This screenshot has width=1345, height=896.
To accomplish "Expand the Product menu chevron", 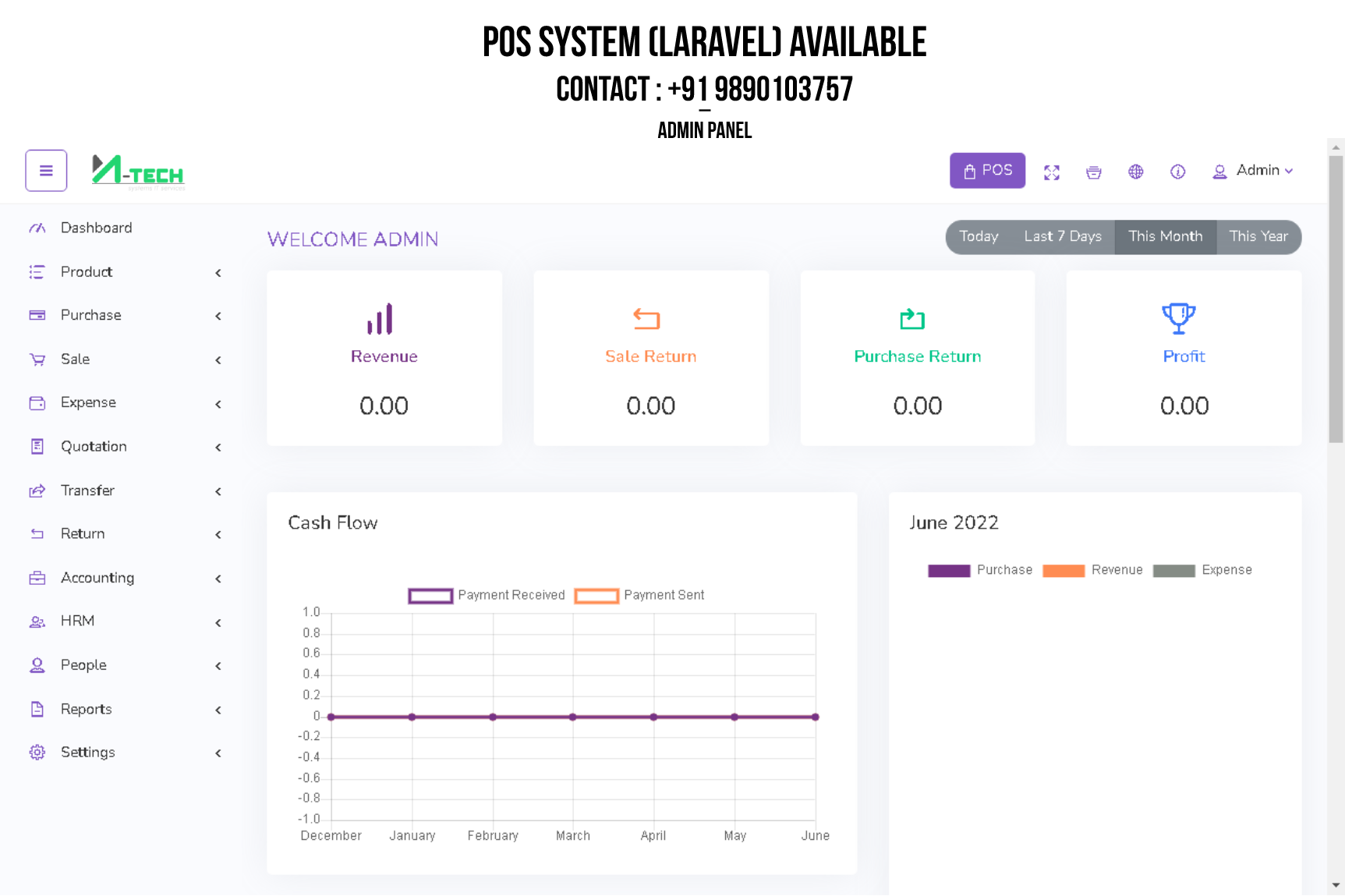I will pyautogui.click(x=218, y=273).
